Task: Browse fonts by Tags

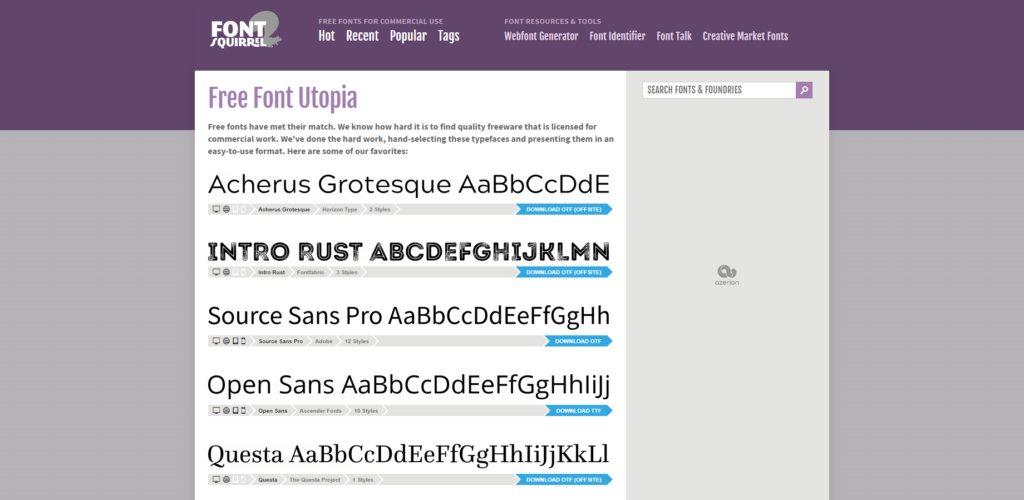Action: [x=448, y=36]
